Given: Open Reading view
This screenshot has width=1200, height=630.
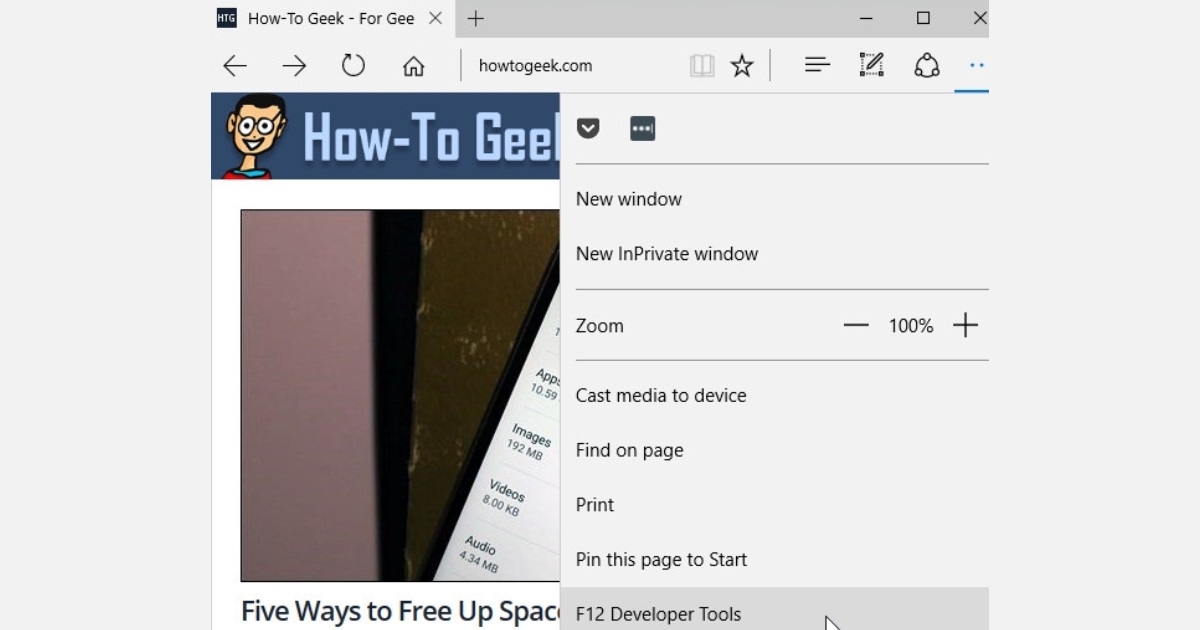Looking at the screenshot, I should 703,65.
